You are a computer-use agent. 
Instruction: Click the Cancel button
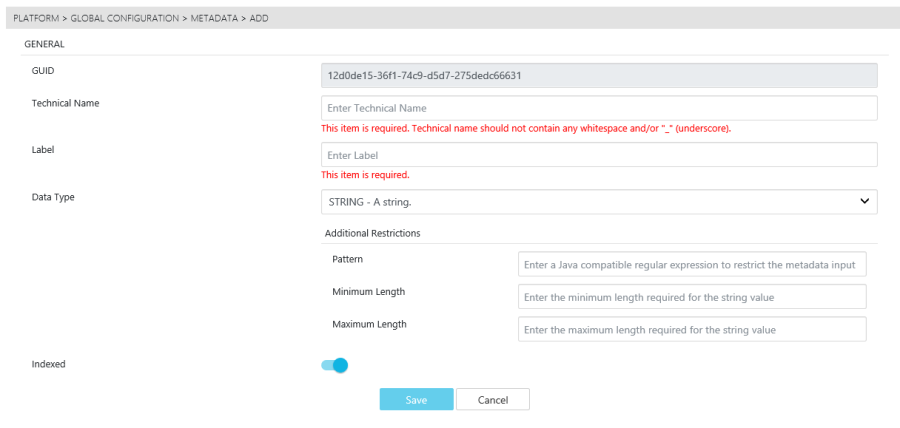coord(492,400)
